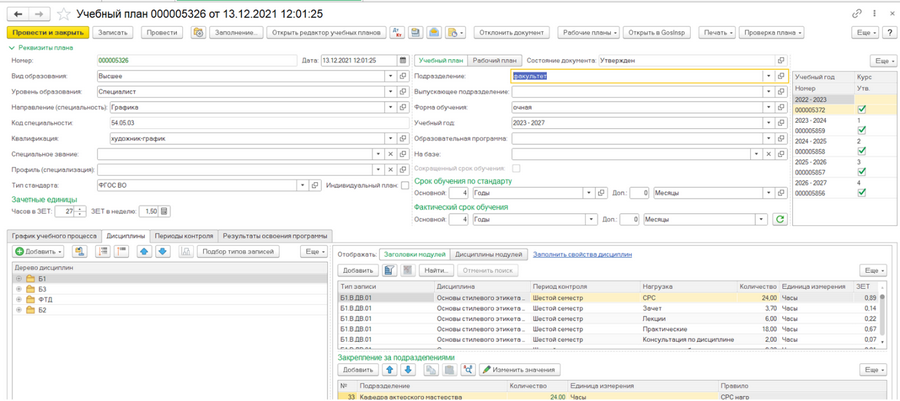Add this document to favorites with the star icon
Screen dimensions: 900x401
(x=65, y=13)
